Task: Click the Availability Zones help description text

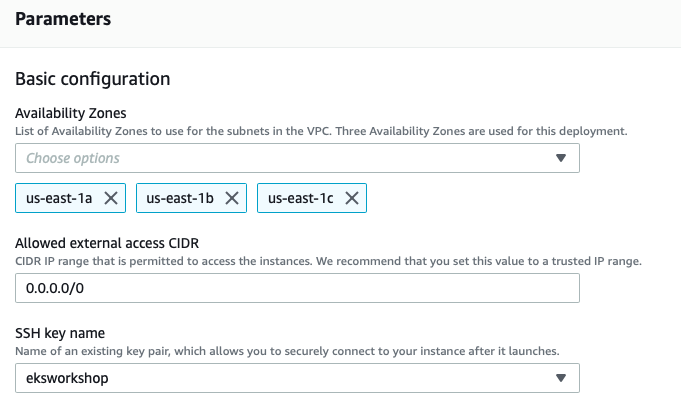Action: pos(320,131)
